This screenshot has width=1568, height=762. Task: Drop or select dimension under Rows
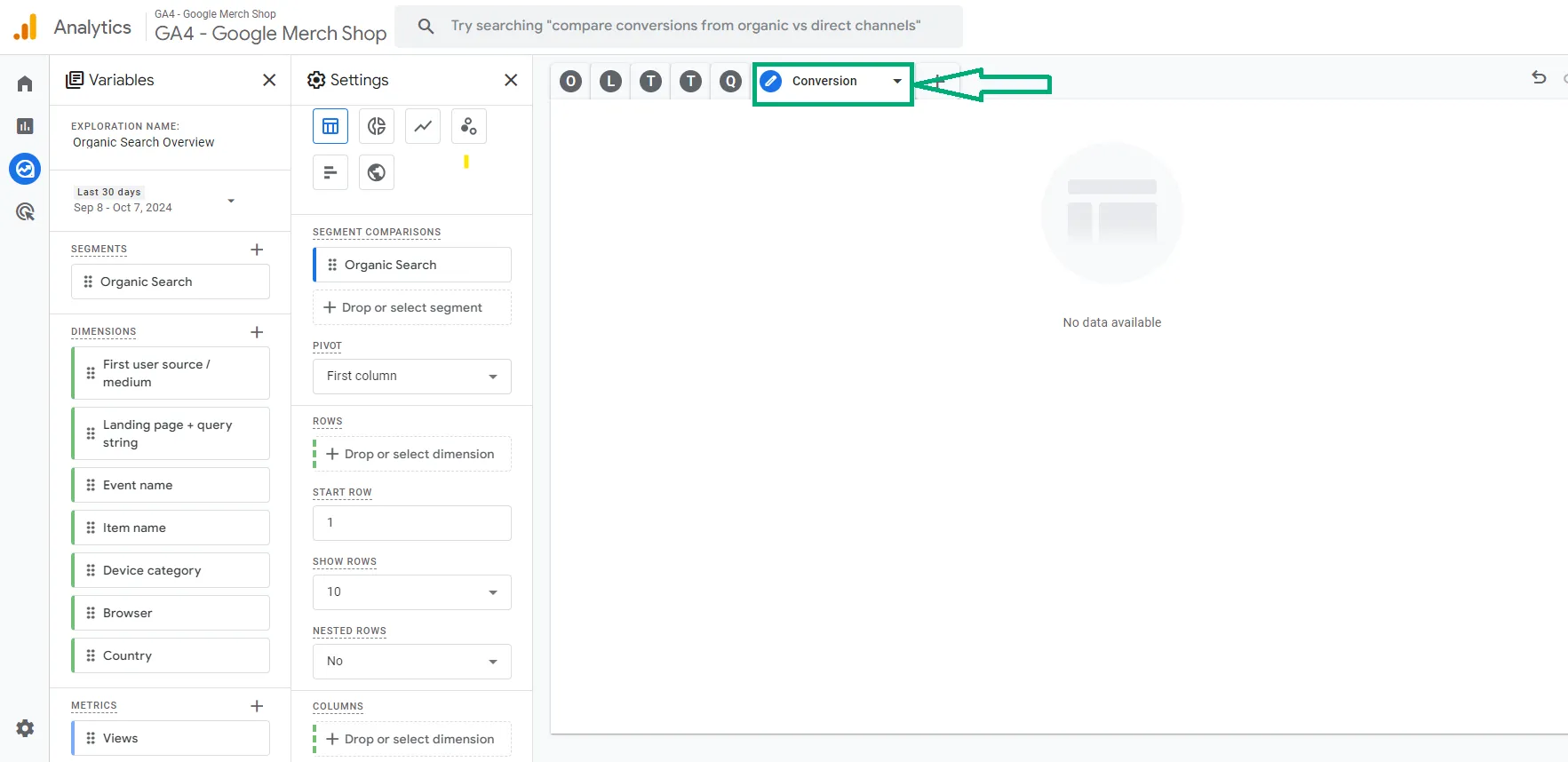(412, 454)
